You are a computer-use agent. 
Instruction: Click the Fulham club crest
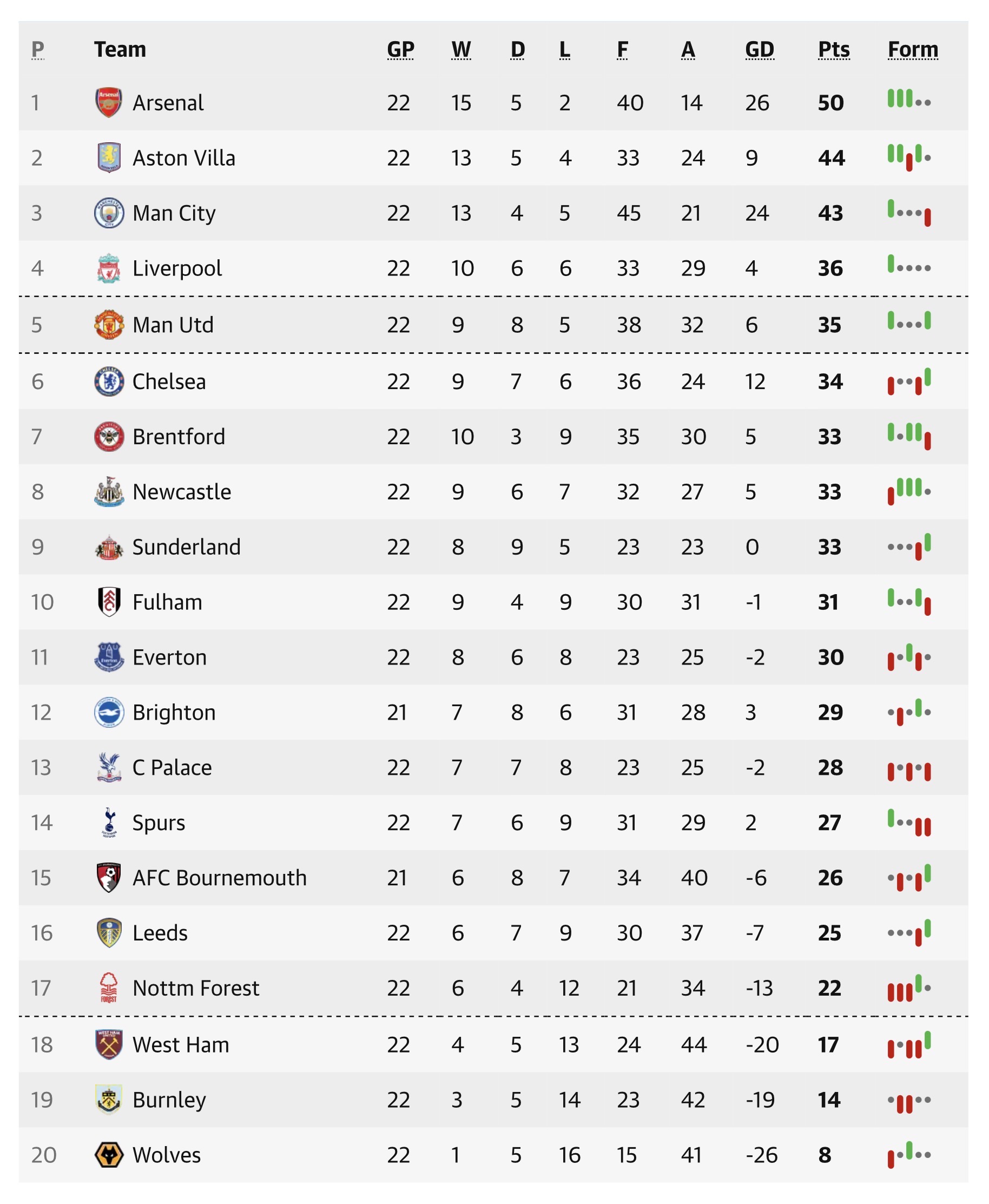pyautogui.click(x=108, y=602)
